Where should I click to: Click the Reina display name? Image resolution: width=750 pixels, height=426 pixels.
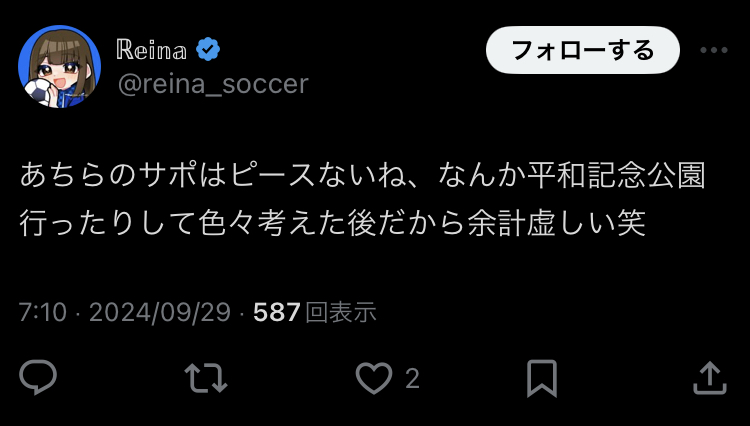(152, 49)
